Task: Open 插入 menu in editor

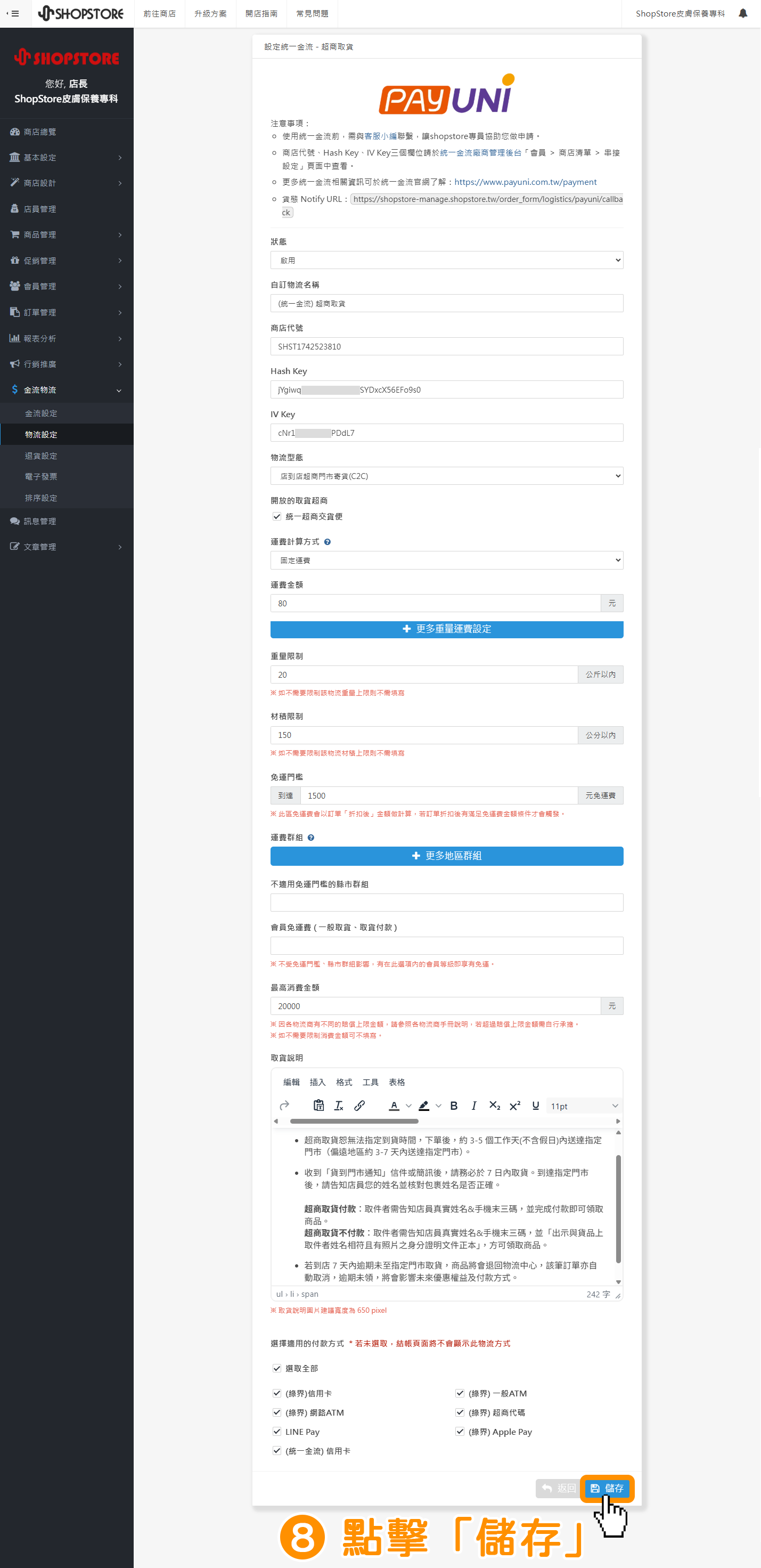Action: coord(317,1082)
